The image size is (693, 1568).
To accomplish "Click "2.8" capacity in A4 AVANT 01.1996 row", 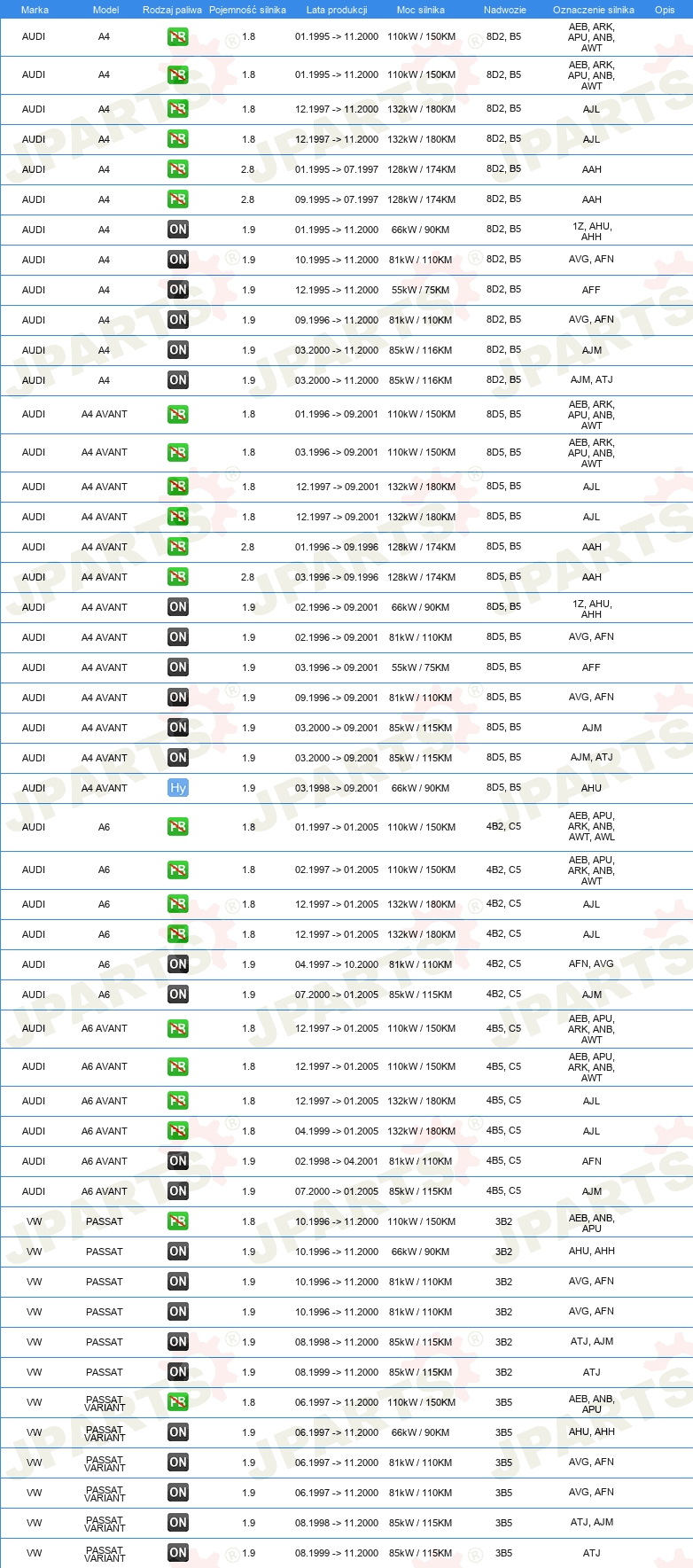I will 248,547.
